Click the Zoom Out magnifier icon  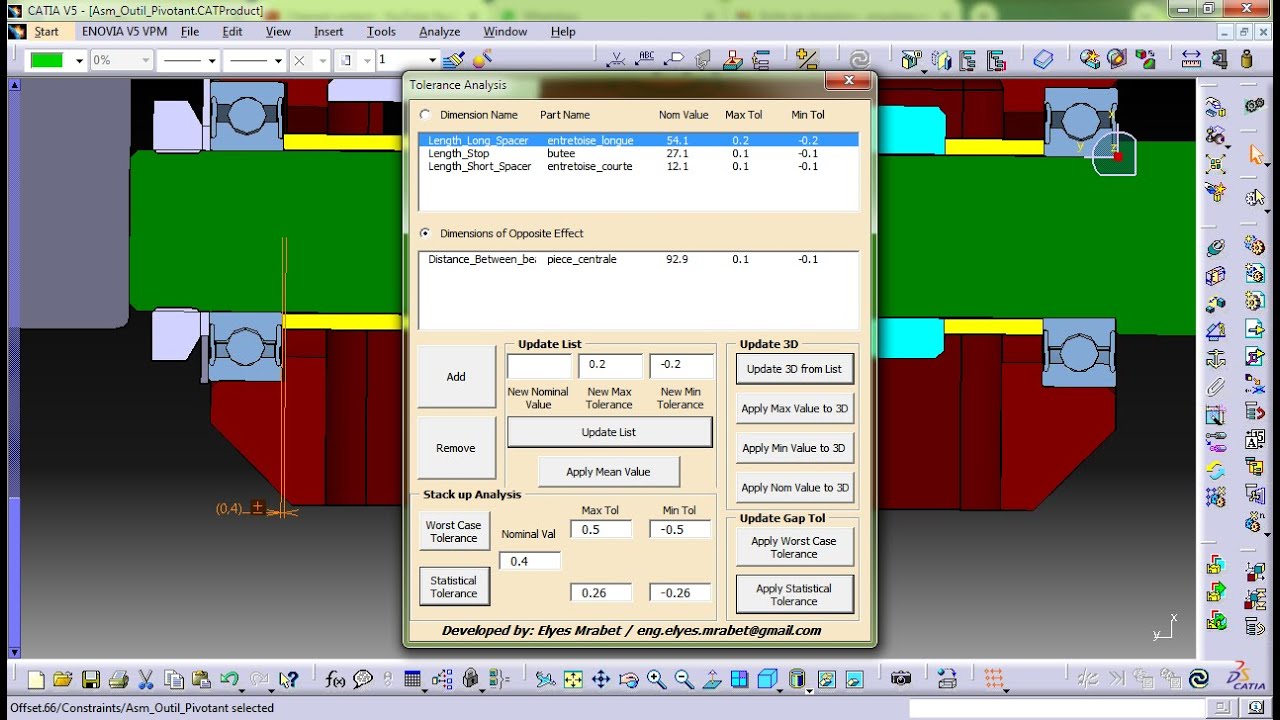(x=684, y=680)
